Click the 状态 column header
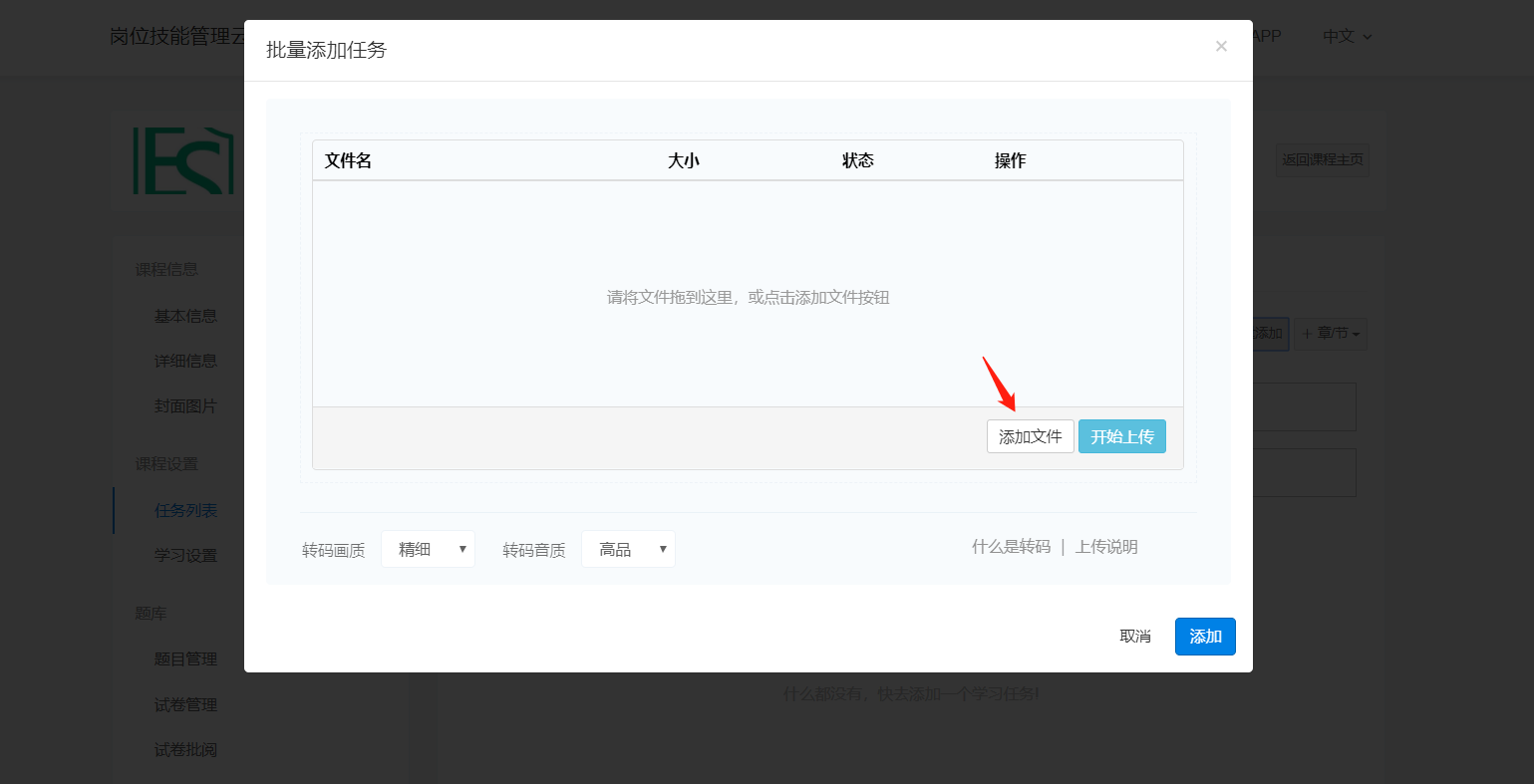Image resolution: width=1534 pixels, height=784 pixels. point(858,160)
